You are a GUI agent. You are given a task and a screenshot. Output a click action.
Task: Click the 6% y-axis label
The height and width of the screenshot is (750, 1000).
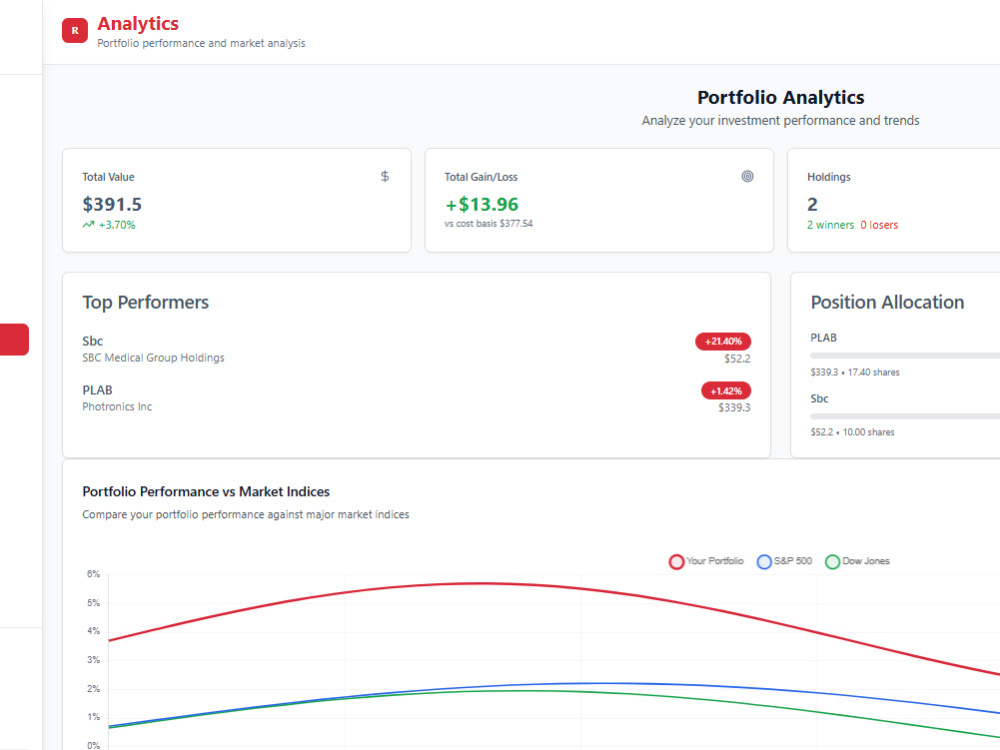(93, 574)
